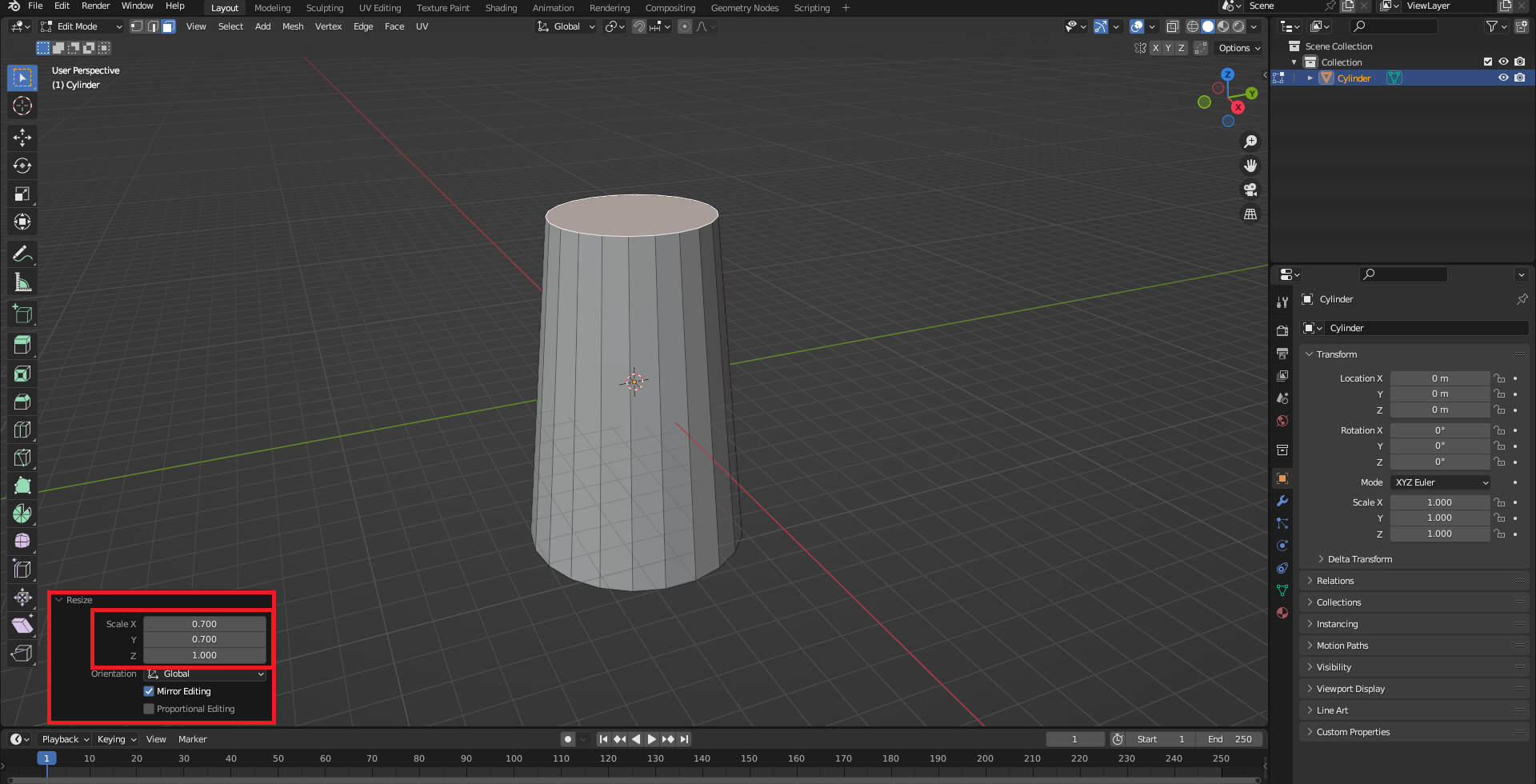The image size is (1536, 784).
Task: Toggle X axis mesh mirror button
Action: click(x=1155, y=48)
